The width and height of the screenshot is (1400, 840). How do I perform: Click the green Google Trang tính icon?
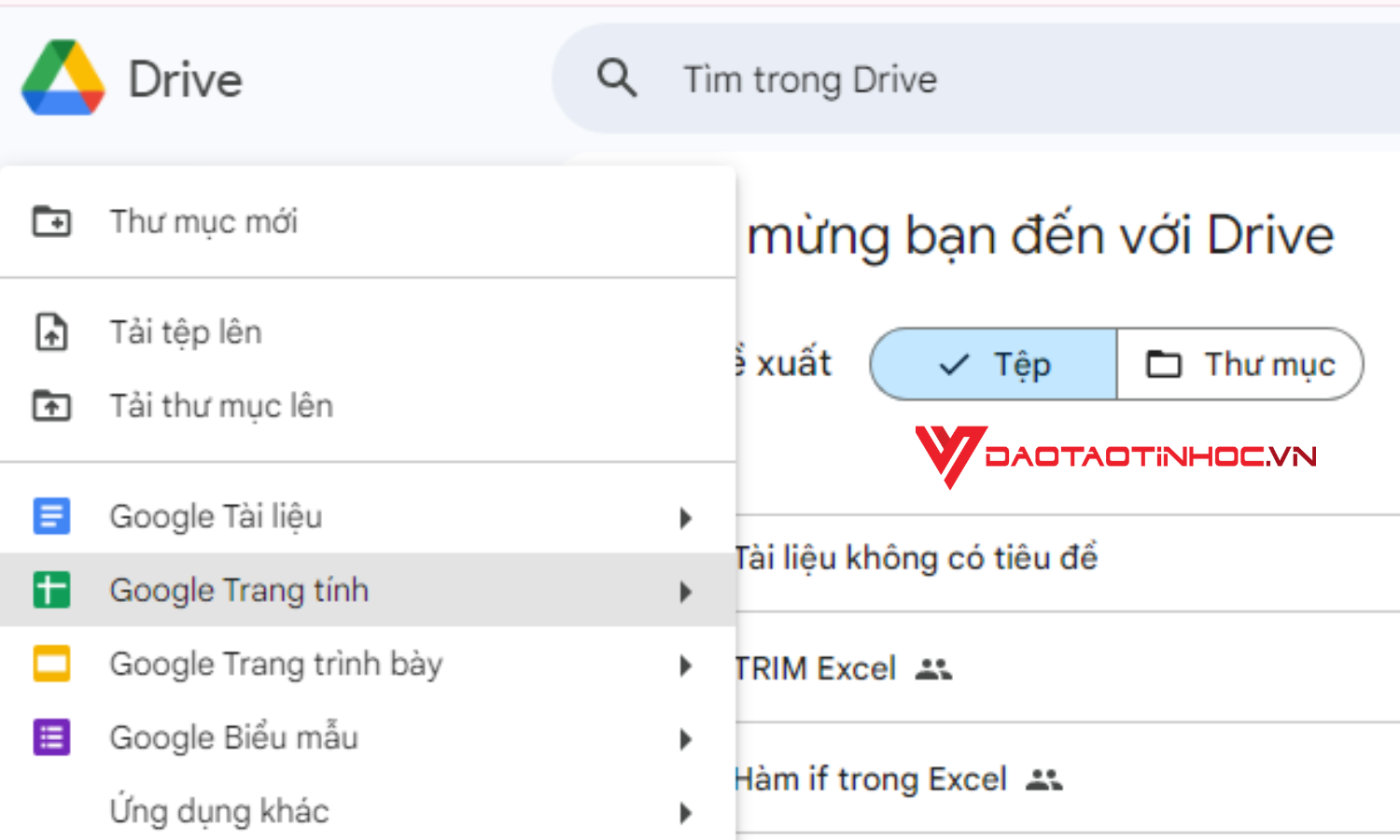tap(51, 590)
